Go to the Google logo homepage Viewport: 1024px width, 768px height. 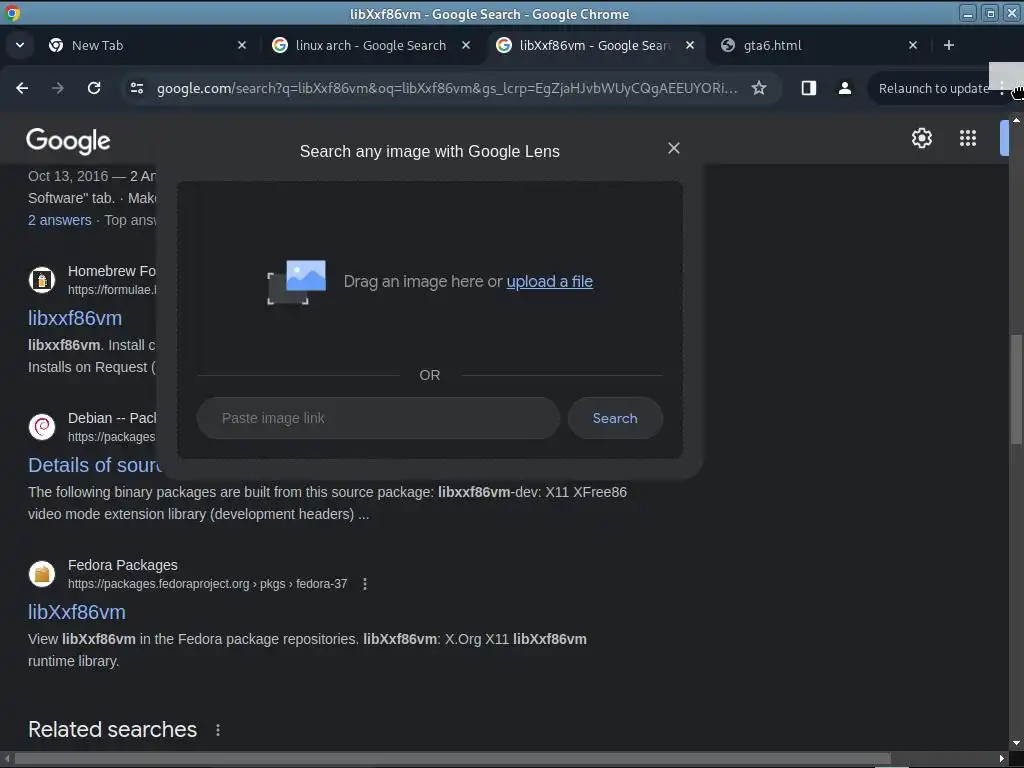(x=68, y=140)
